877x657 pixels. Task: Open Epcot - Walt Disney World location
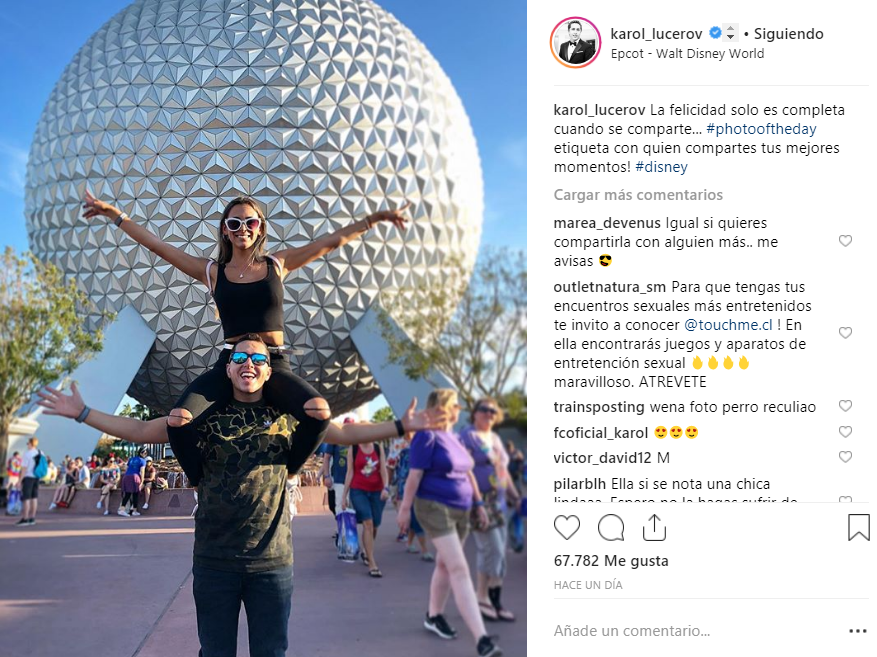pyautogui.click(x=687, y=54)
